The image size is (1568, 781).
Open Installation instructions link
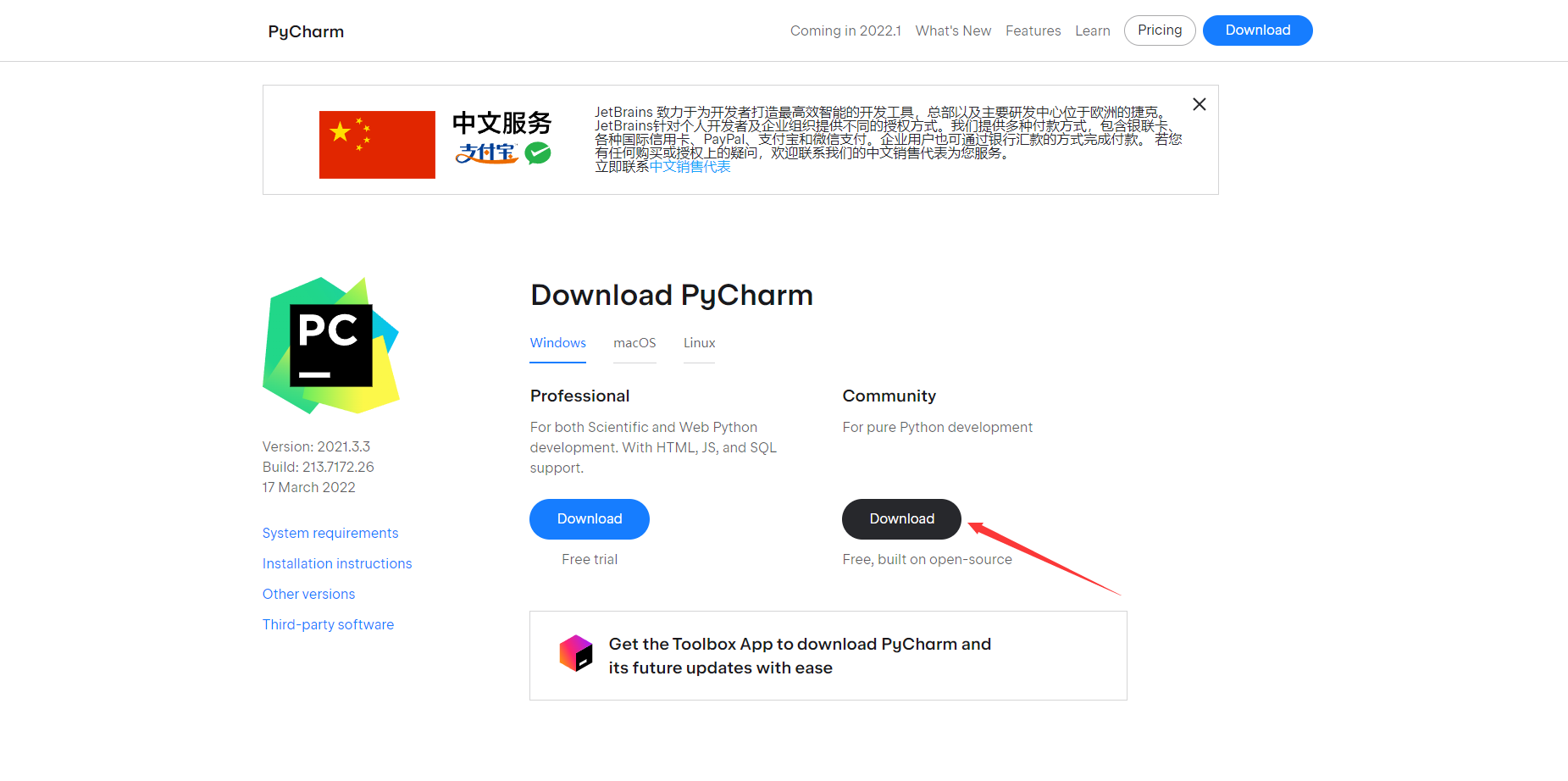point(337,563)
